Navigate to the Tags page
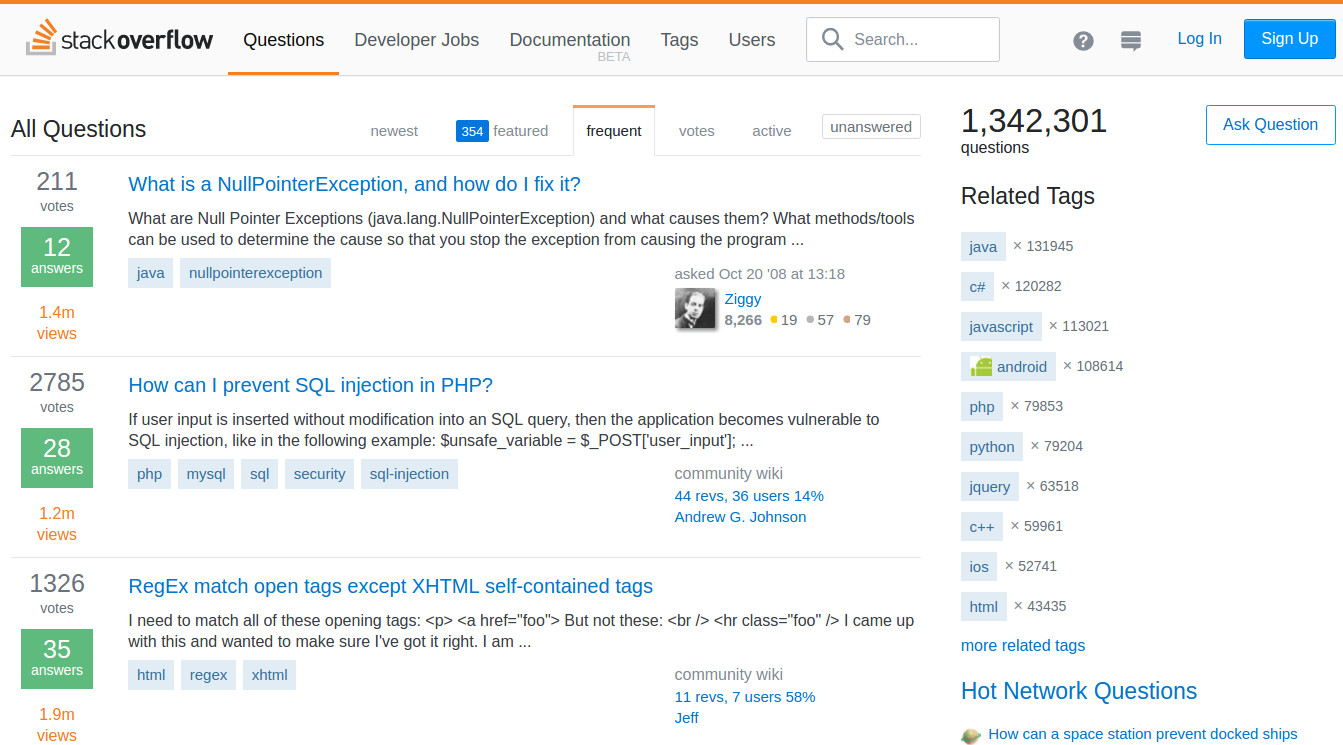This screenshot has width=1343, height=745. point(679,39)
